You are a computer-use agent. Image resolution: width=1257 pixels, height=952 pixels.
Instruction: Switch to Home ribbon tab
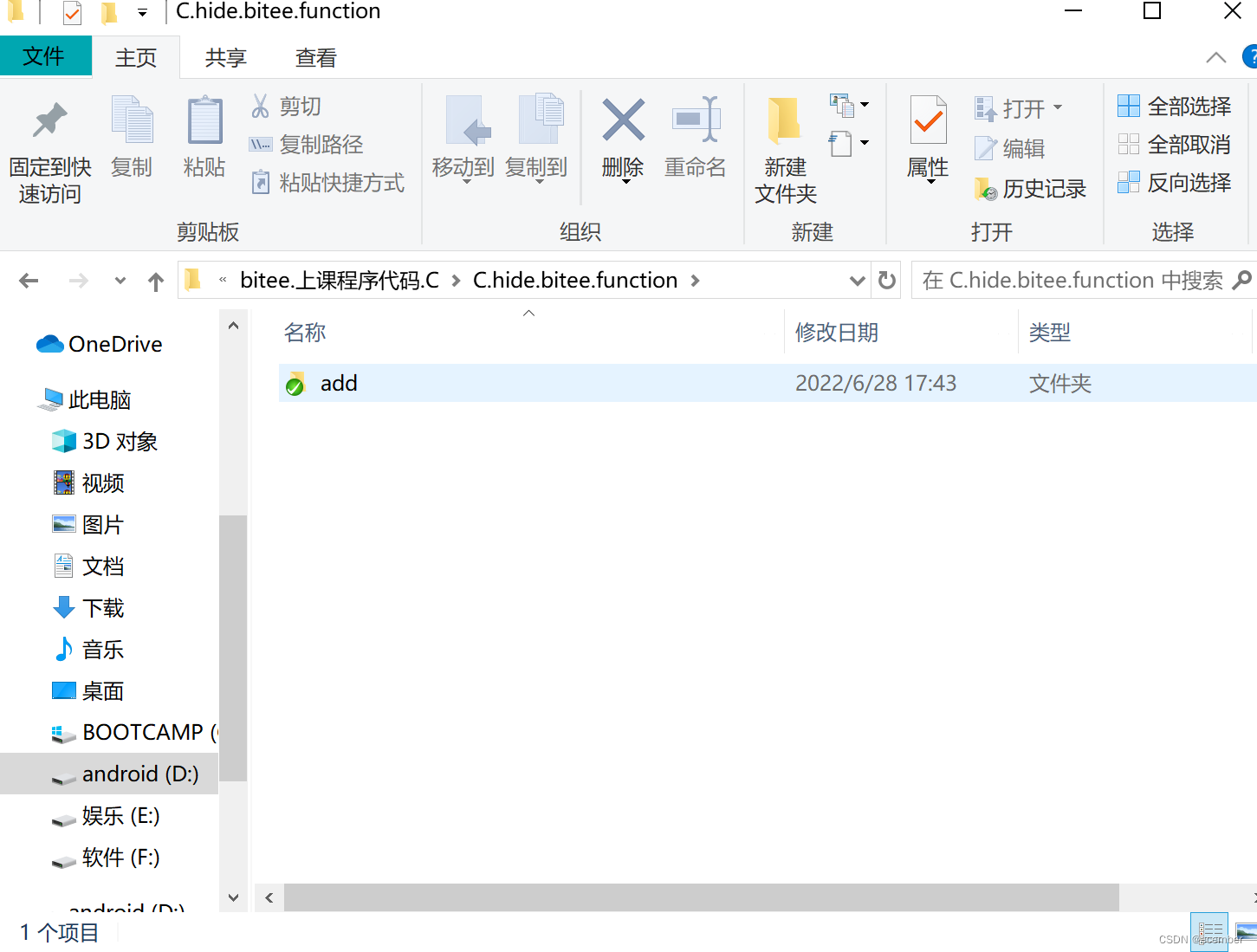pyautogui.click(x=136, y=57)
